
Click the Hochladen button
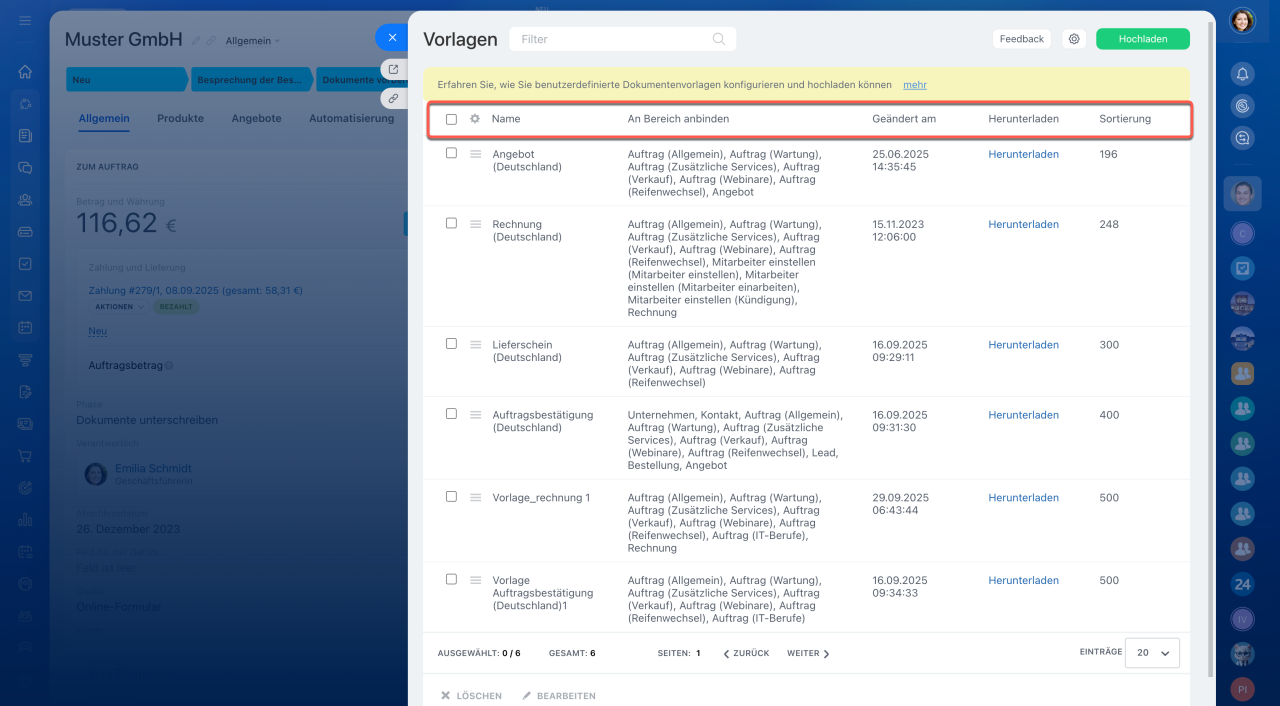click(1143, 39)
